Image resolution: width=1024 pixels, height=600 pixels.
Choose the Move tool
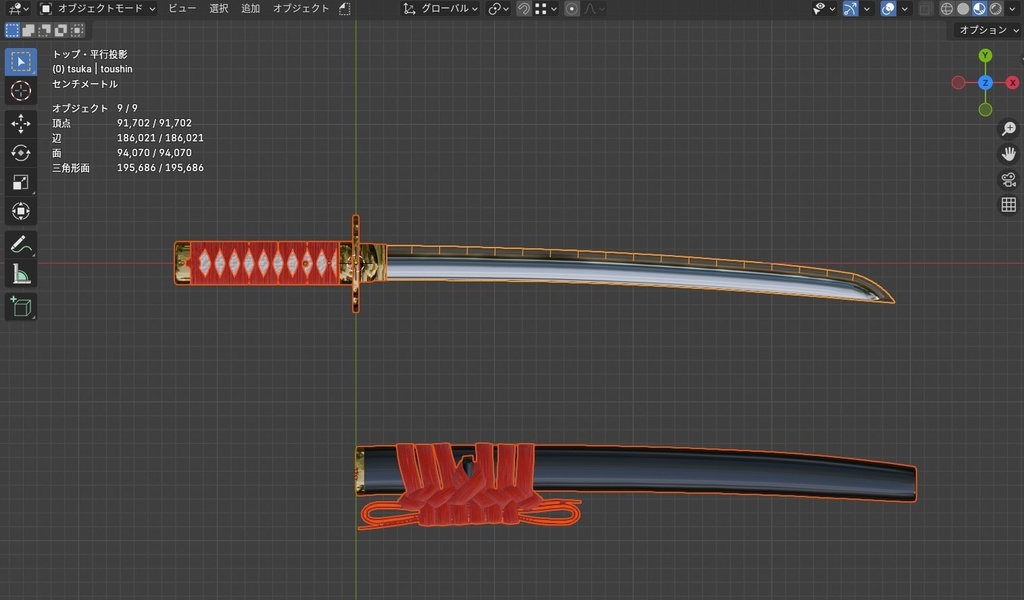click(x=20, y=123)
